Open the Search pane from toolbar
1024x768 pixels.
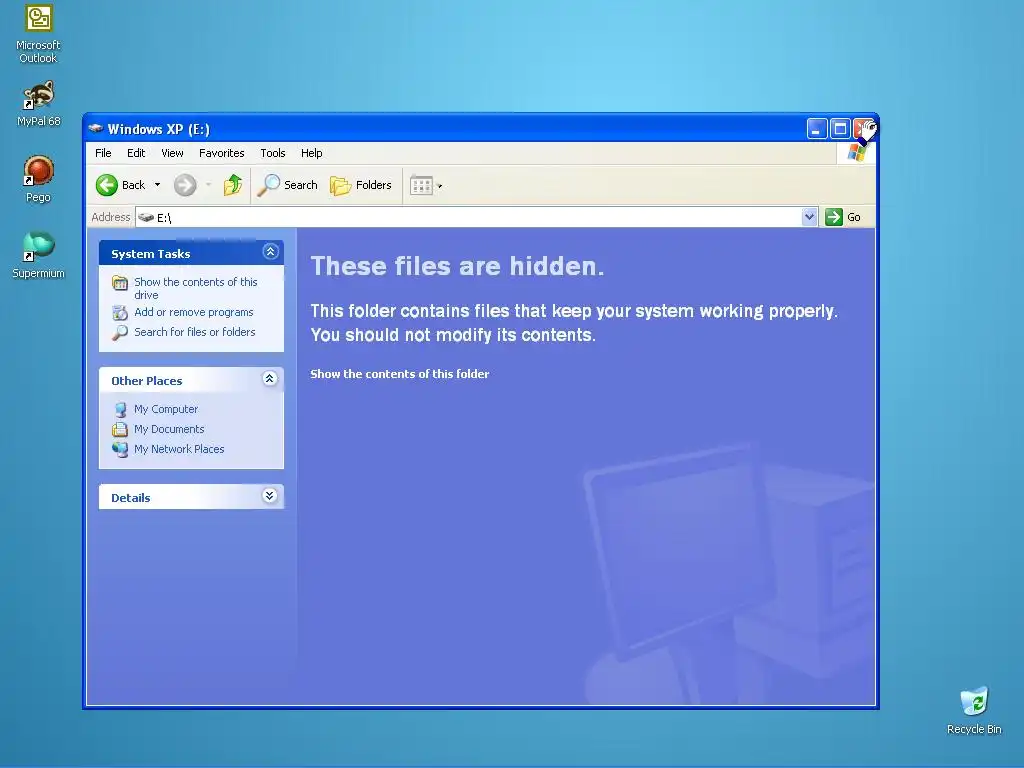pyautogui.click(x=287, y=185)
